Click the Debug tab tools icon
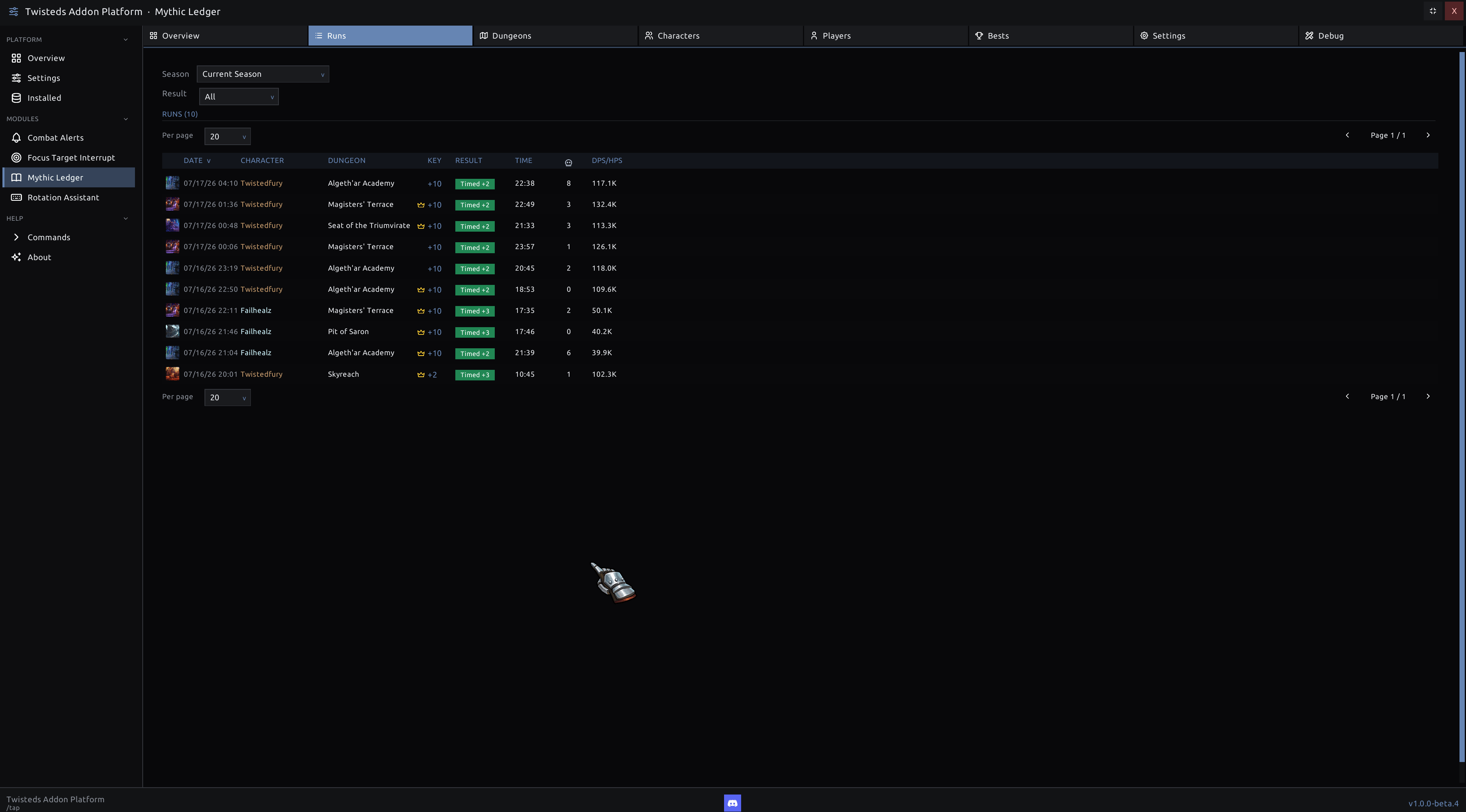Image resolution: width=1466 pixels, height=812 pixels. 1309,35
